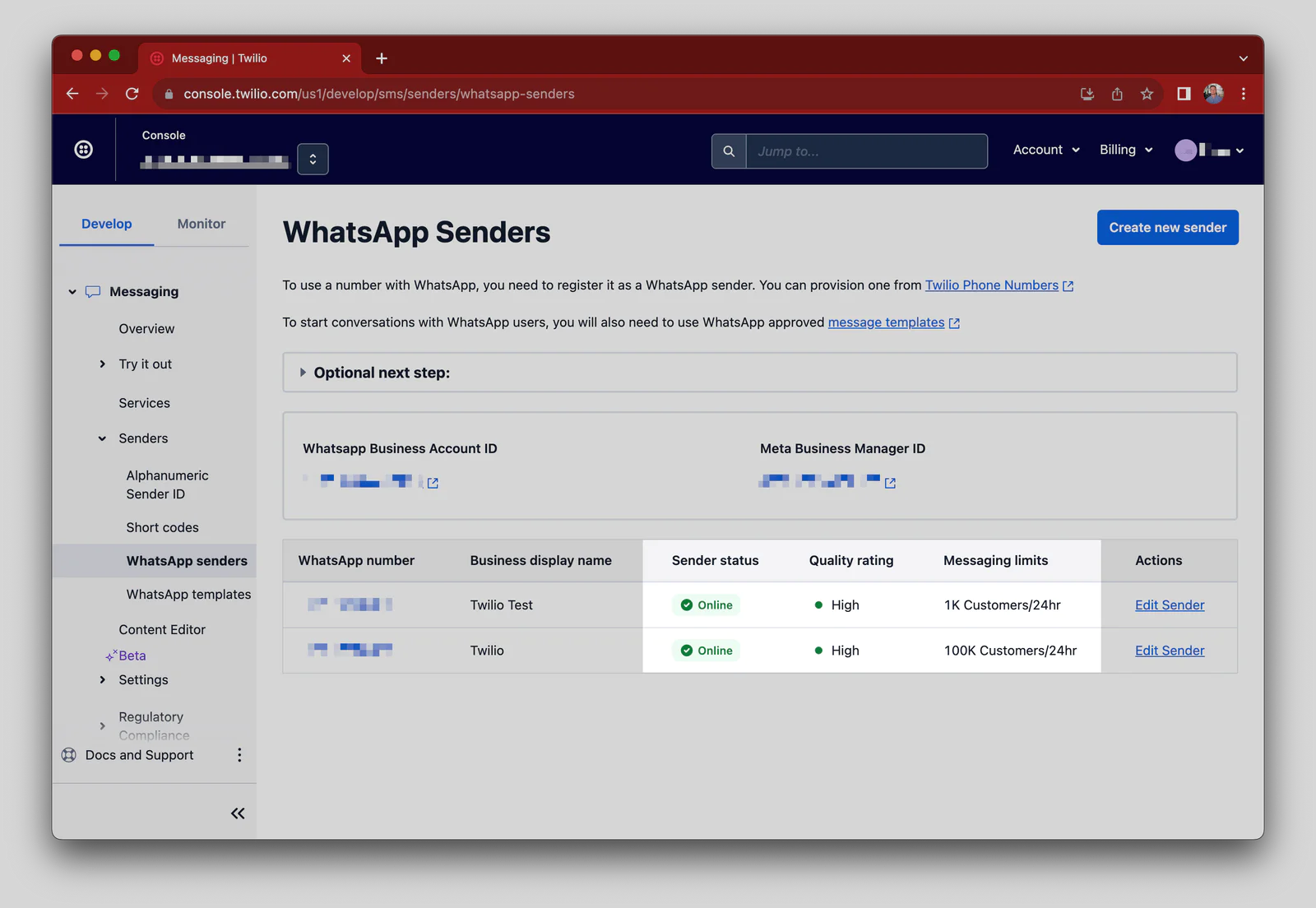Open Short codes page
This screenshot has height=908, width=1316.
pyautogui.click(x=162, y=528)
